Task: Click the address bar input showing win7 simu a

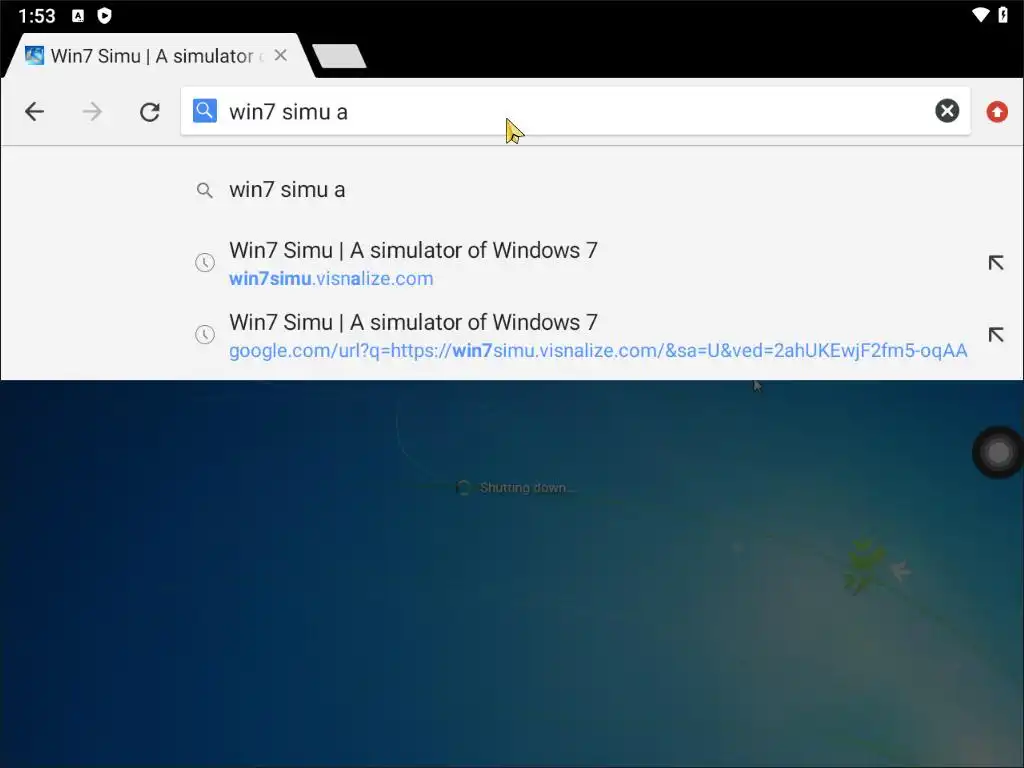Action: click(575, 112)
